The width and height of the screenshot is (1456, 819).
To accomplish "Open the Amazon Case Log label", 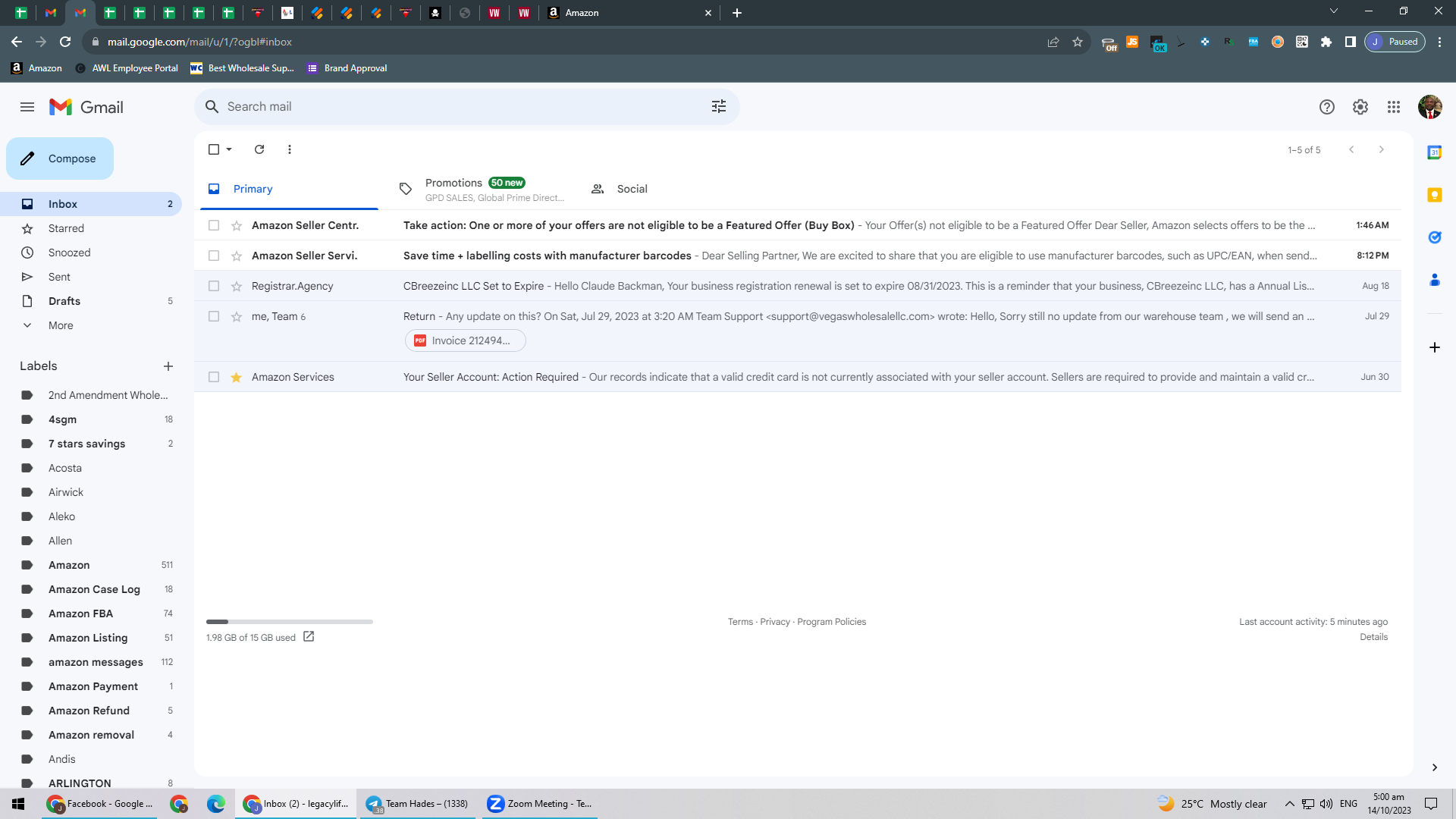I will [91, 589].
